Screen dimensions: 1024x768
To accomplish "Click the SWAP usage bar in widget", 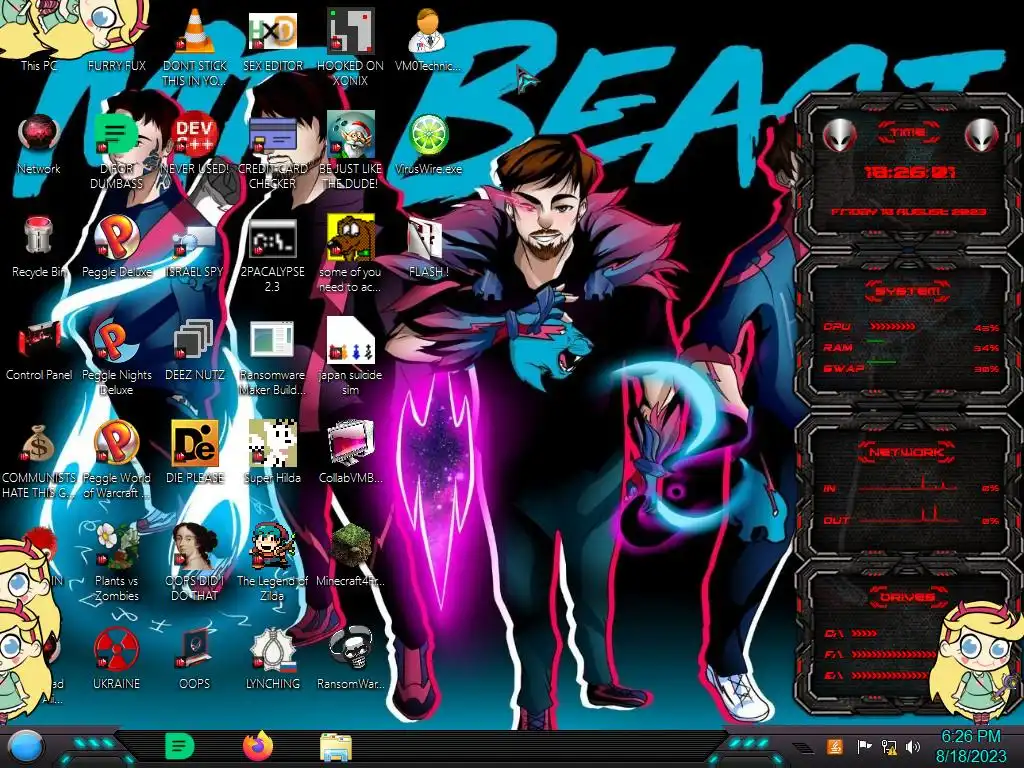I will pos(881,362).
